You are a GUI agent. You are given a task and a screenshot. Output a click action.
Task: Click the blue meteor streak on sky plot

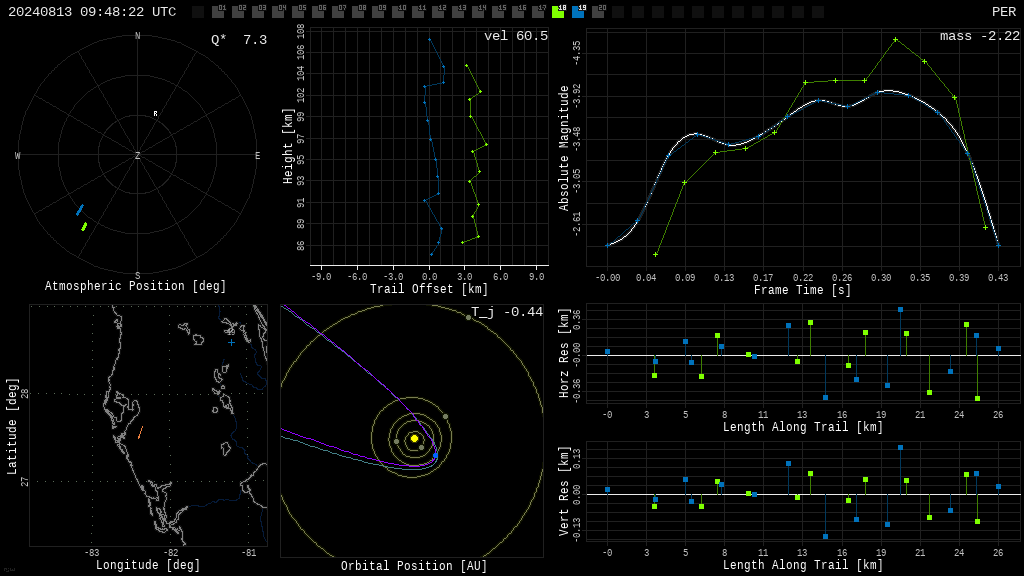(80, 210)
